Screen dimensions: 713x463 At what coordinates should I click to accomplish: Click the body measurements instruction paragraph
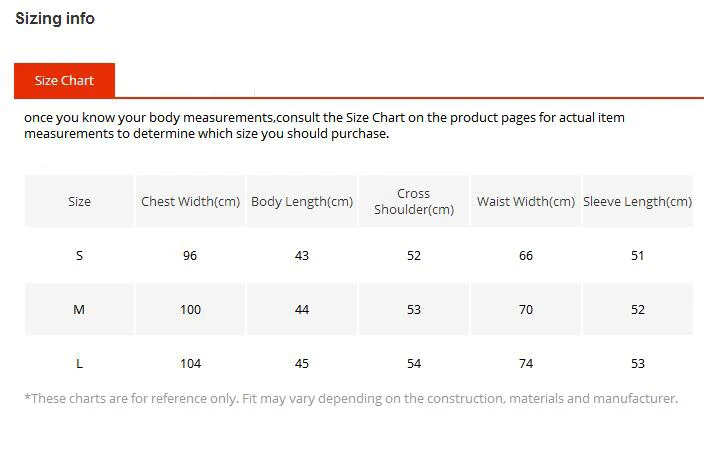click(x=324, y=126)
